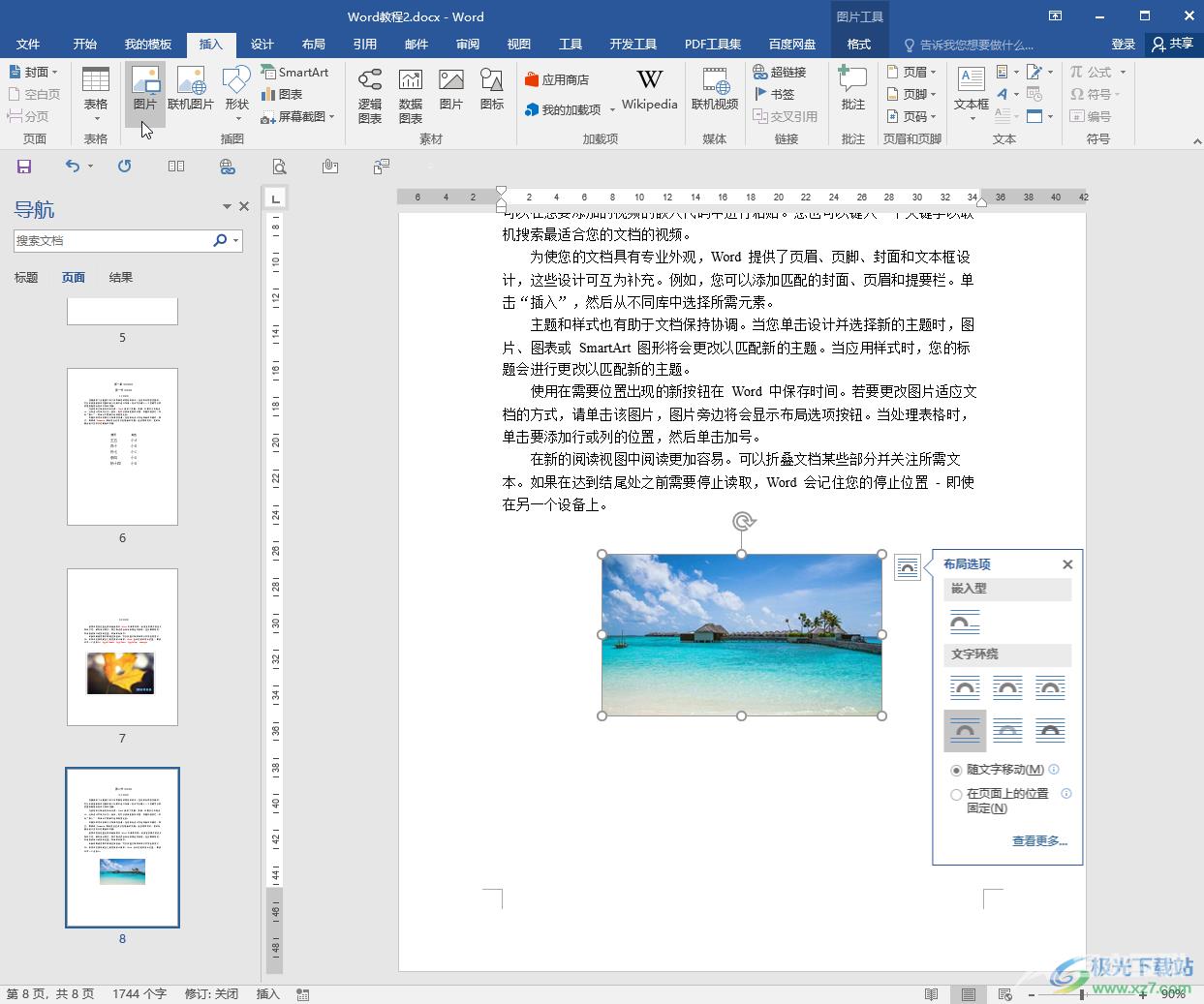The image size is (1204, 1004).
Task: Click the undo arrow icon
Action: click(73, 167)
